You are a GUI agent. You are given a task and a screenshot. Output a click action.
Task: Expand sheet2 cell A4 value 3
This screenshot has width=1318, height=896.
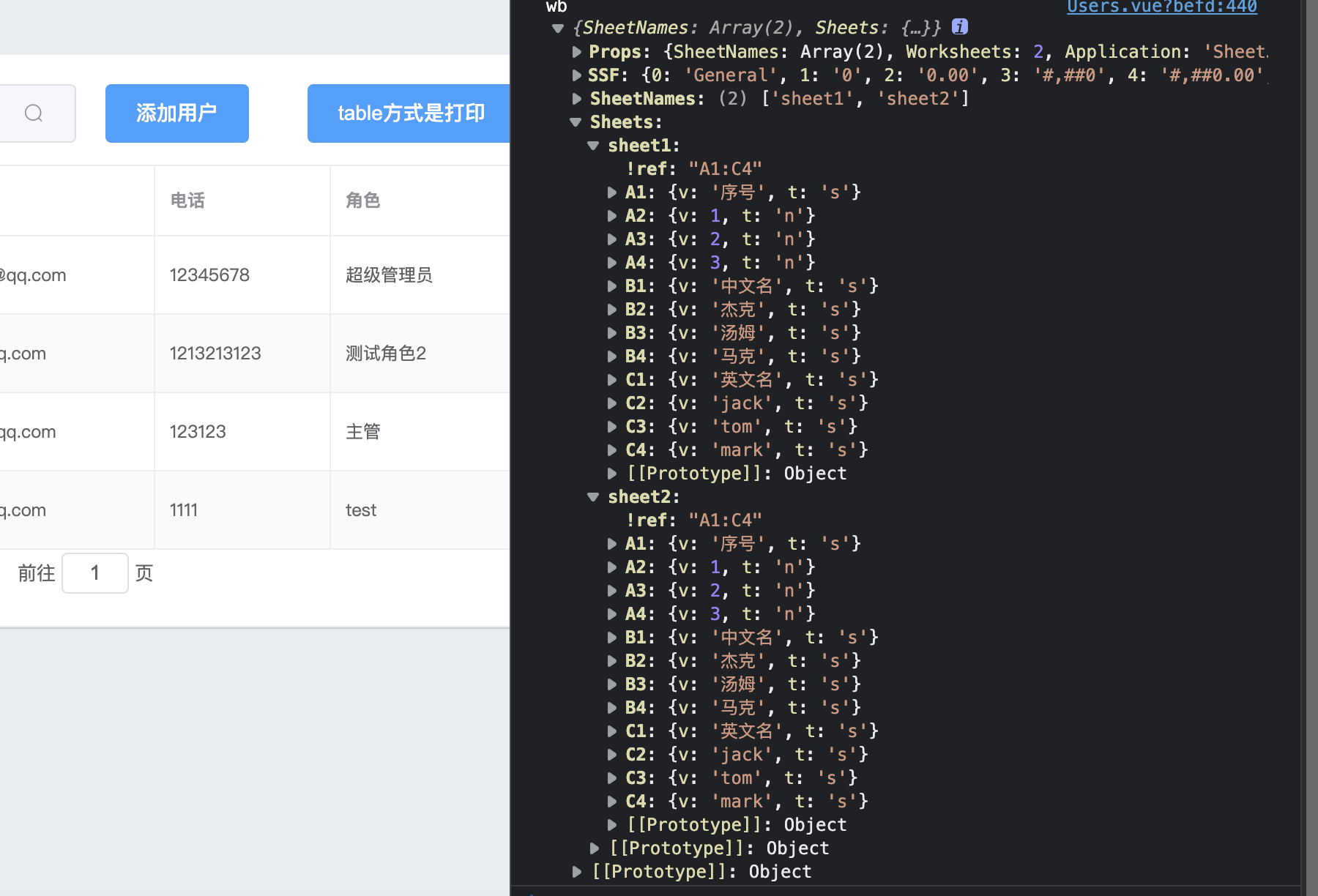pos(612,614)
